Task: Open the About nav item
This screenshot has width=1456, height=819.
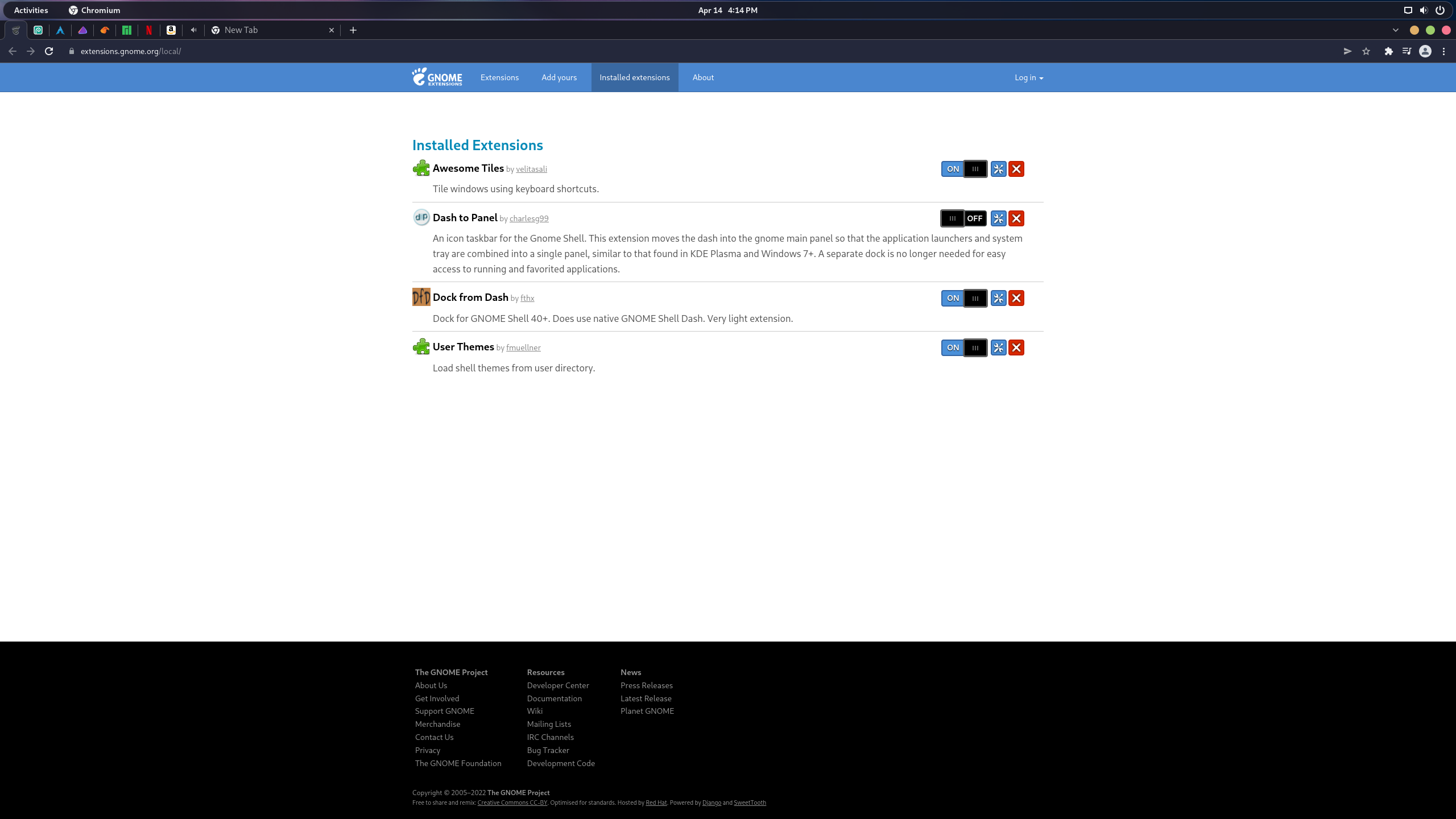Action: click(703, 77)
